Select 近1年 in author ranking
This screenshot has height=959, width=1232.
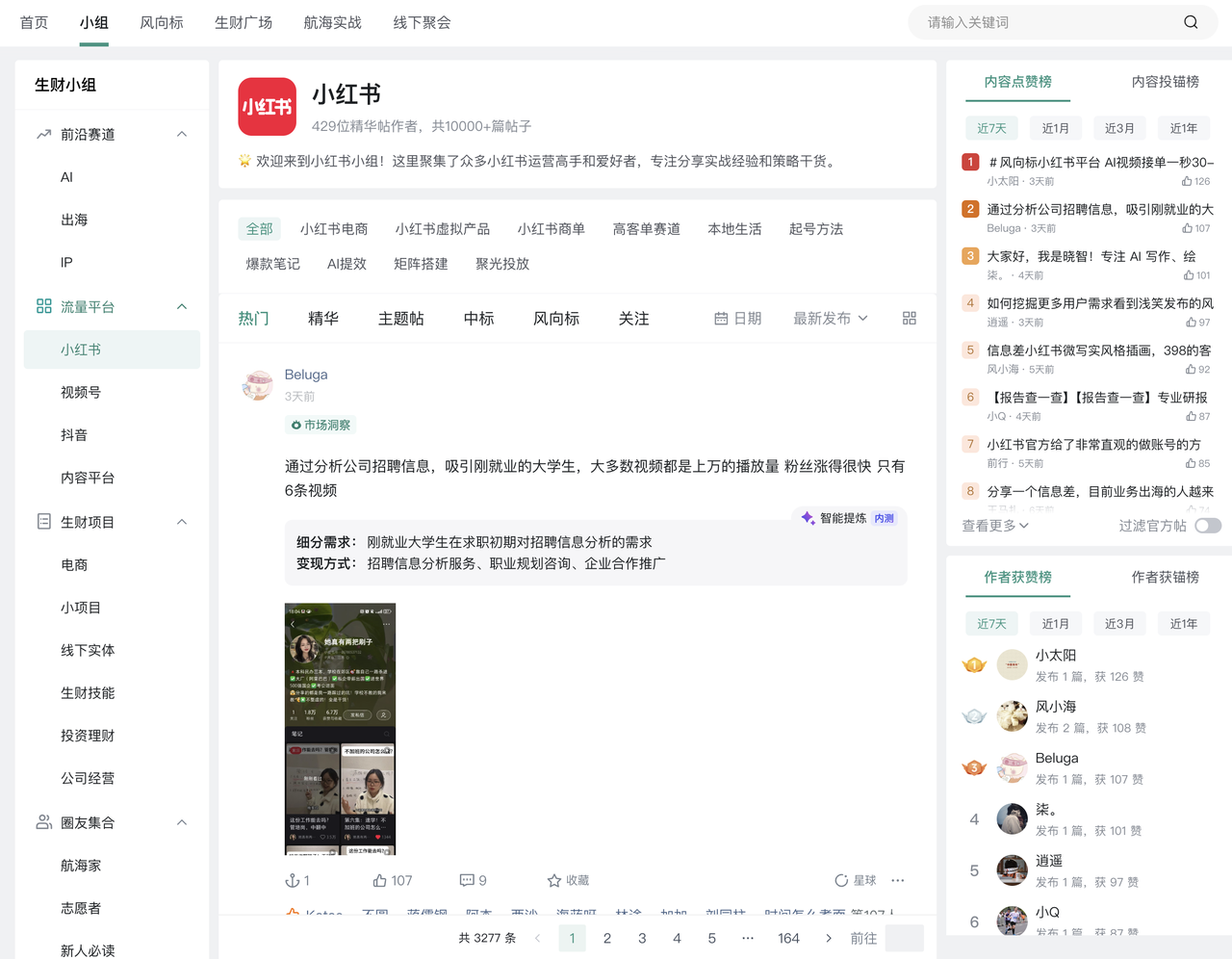(1184, 624)
